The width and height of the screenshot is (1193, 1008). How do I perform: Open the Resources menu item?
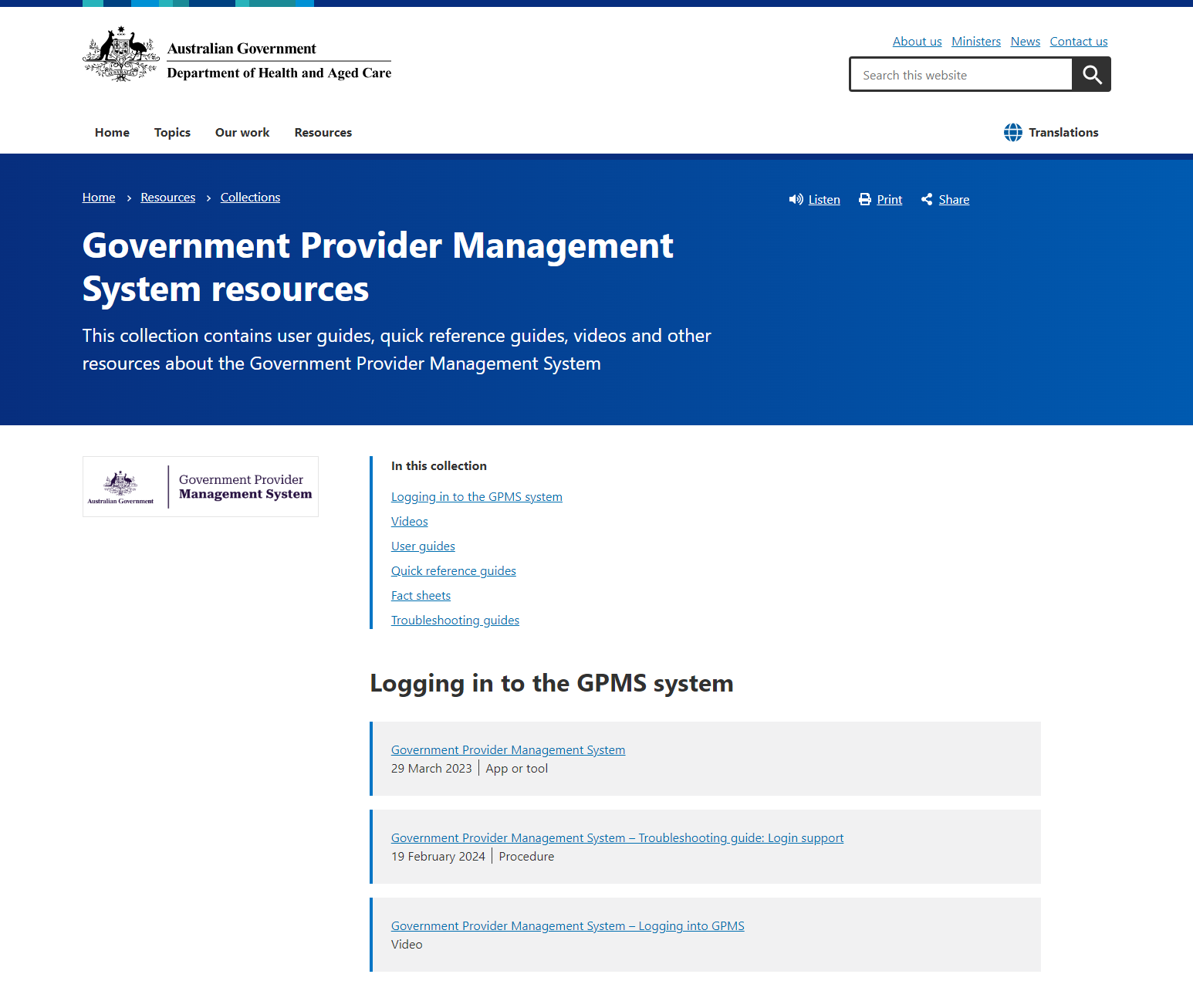(323, 132)
